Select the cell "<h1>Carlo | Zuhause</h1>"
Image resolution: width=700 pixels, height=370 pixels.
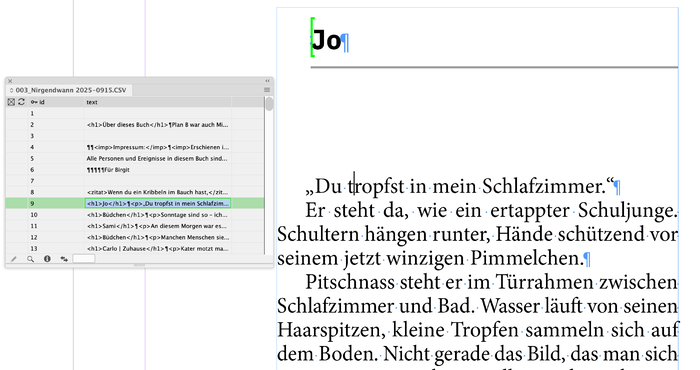(158, 249)
